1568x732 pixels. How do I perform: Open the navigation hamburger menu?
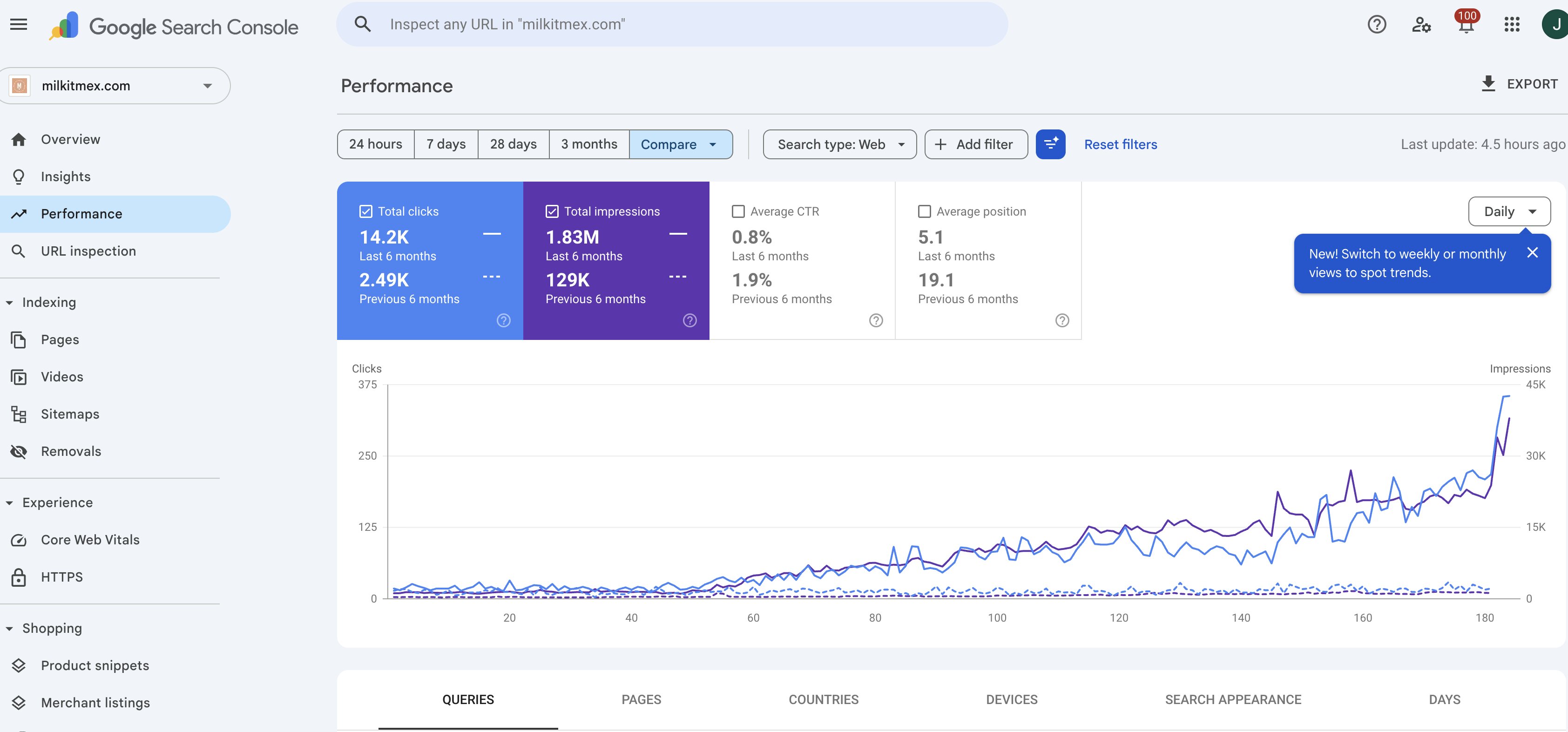coord(18,24)
